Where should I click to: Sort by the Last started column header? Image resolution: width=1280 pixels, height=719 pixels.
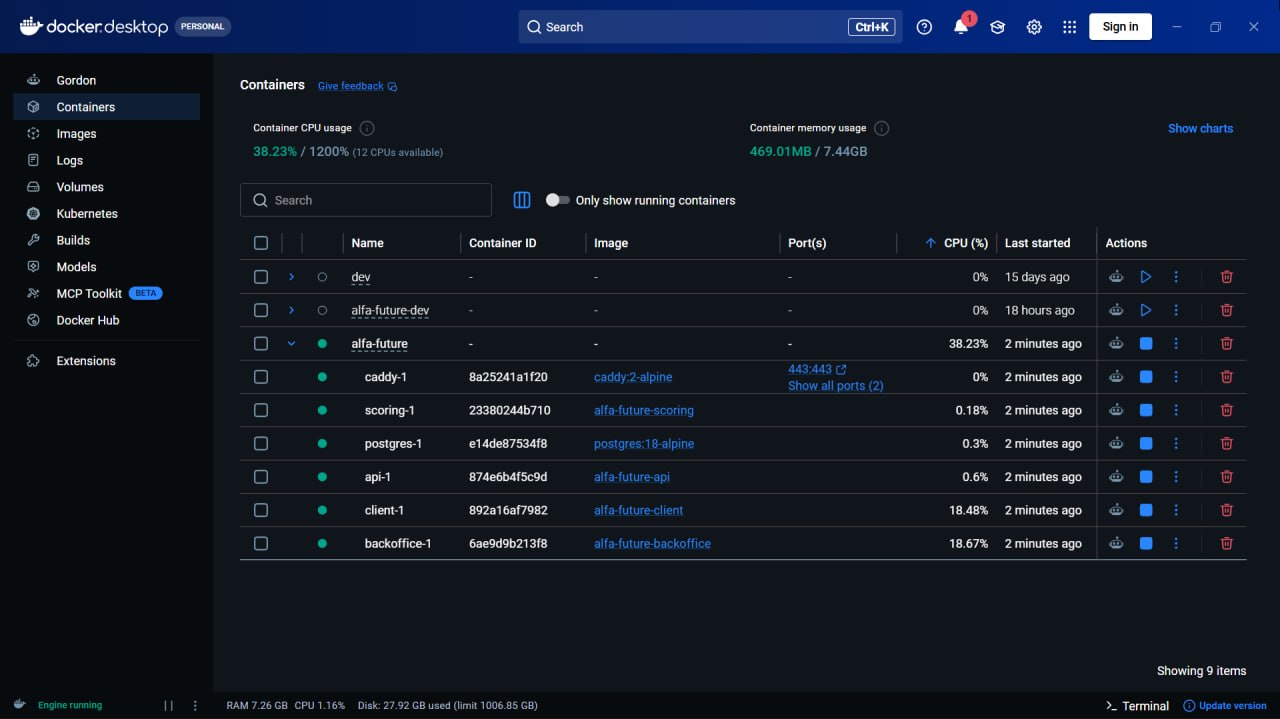click(1037, 243)
